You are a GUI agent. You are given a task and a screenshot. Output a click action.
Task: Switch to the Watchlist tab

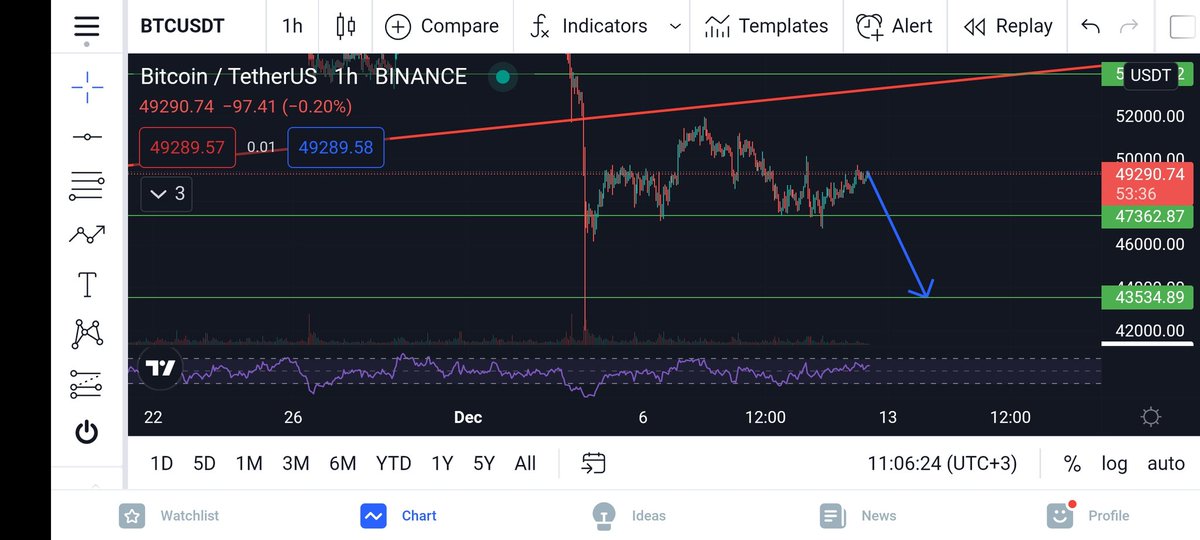tap(169, 515)
